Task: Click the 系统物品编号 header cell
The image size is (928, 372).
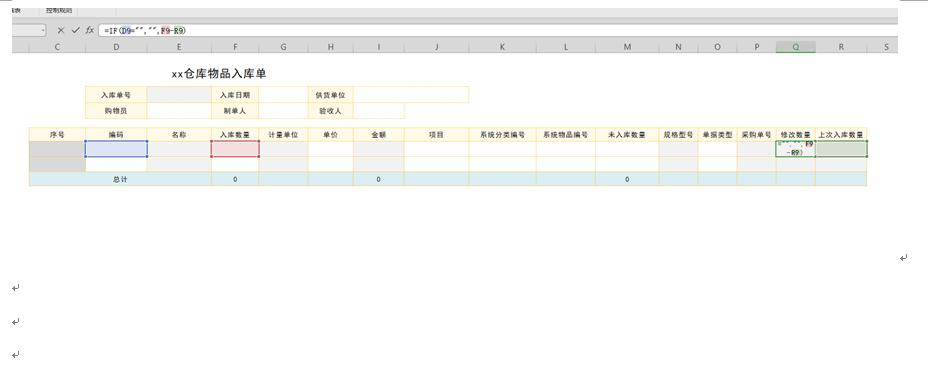Action: click(566, 134)
